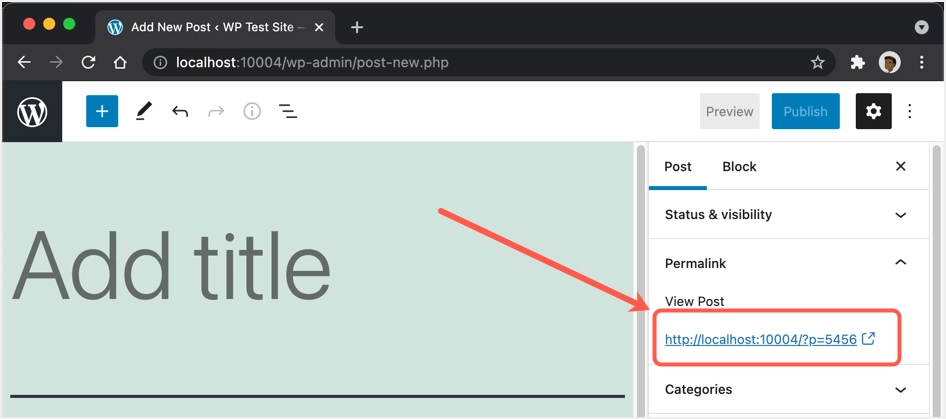Select the pencil Tools icon
The image size is (946, 419).
143,112
